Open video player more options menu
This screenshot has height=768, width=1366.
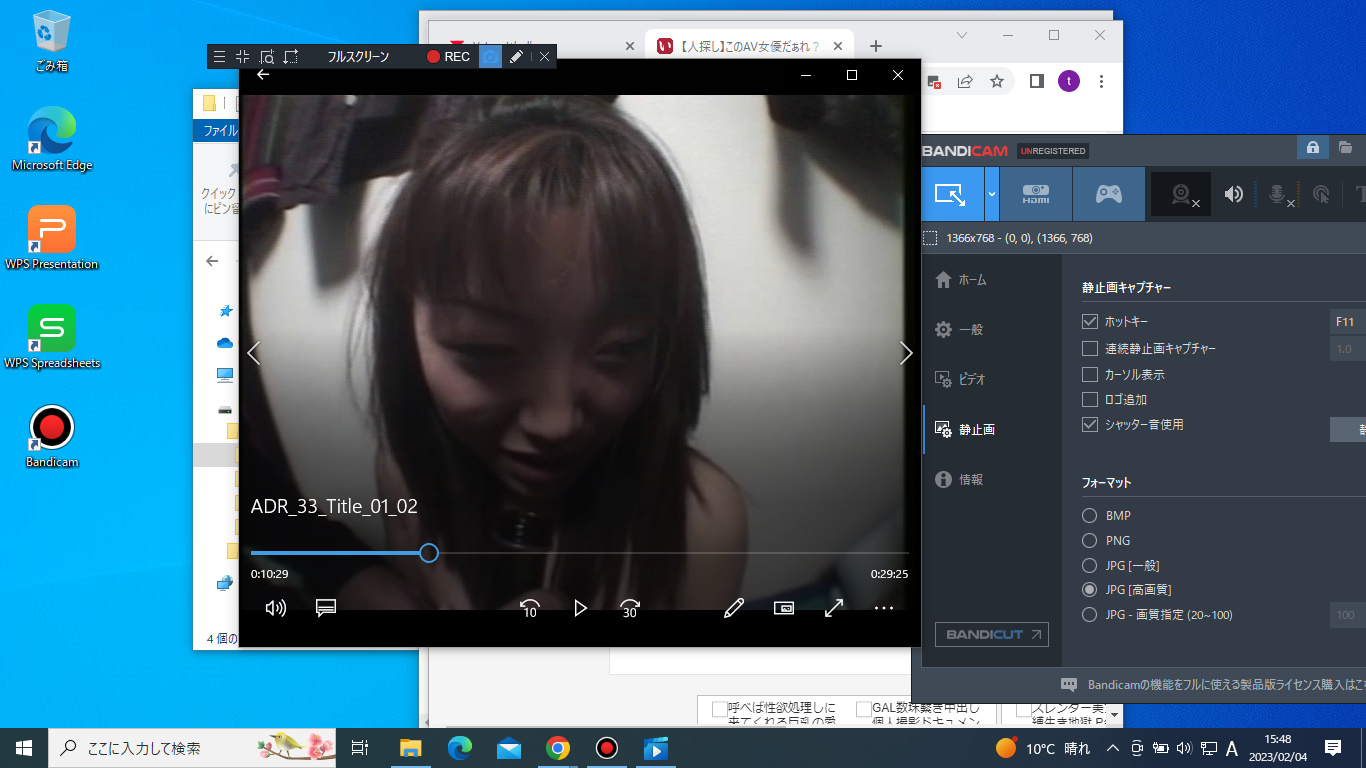point(883,608)
